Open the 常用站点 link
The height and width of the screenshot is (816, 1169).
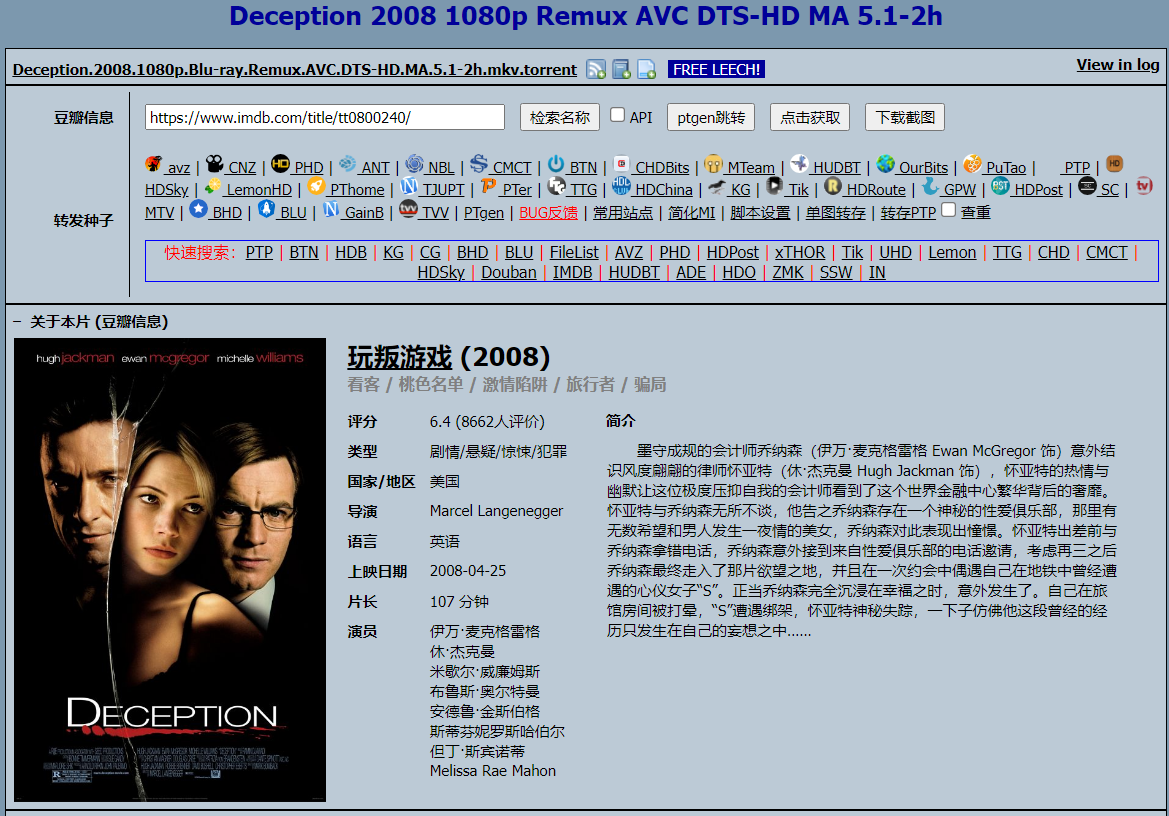point(623,213)
